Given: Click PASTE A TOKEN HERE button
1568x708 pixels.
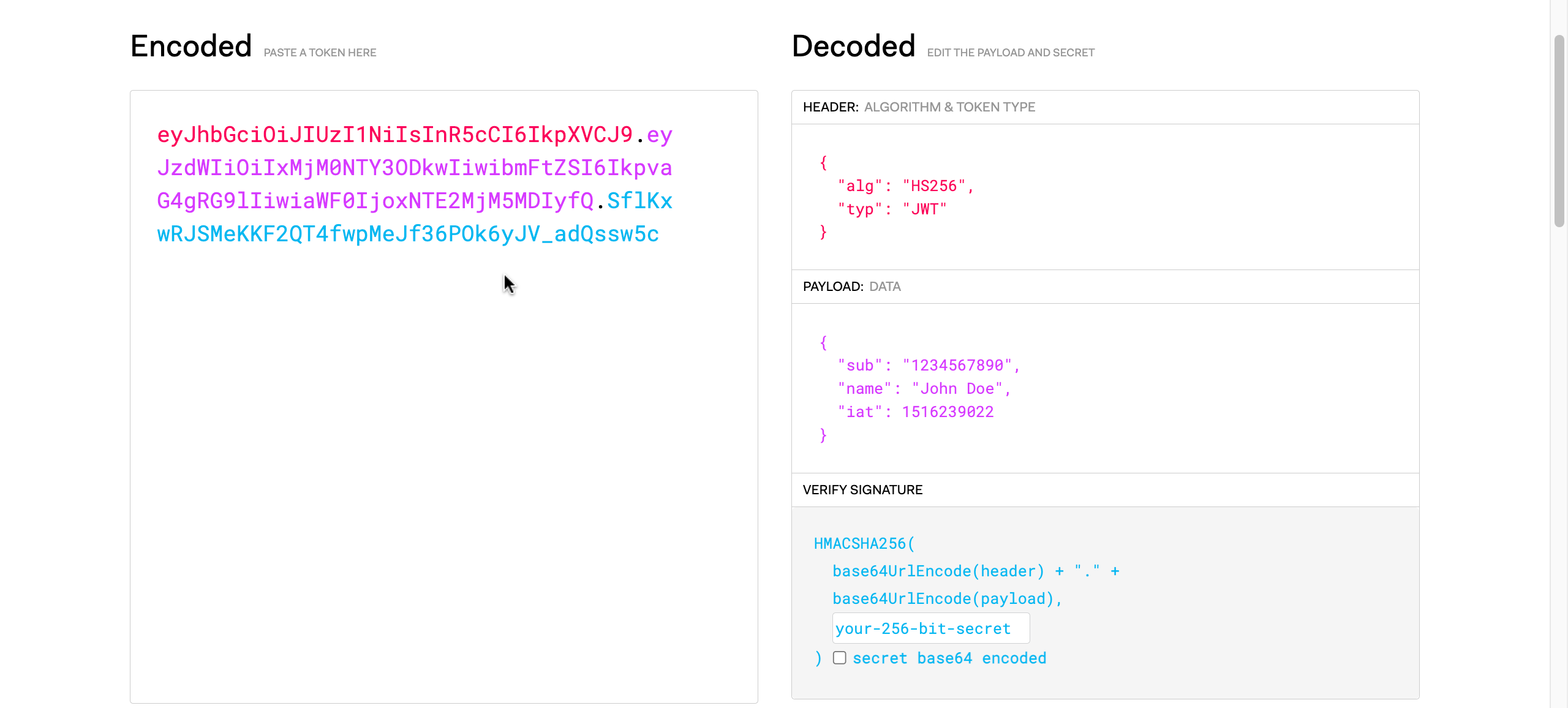Looking at the screenshot, I should pyautogui.click(x=320, y=52).
